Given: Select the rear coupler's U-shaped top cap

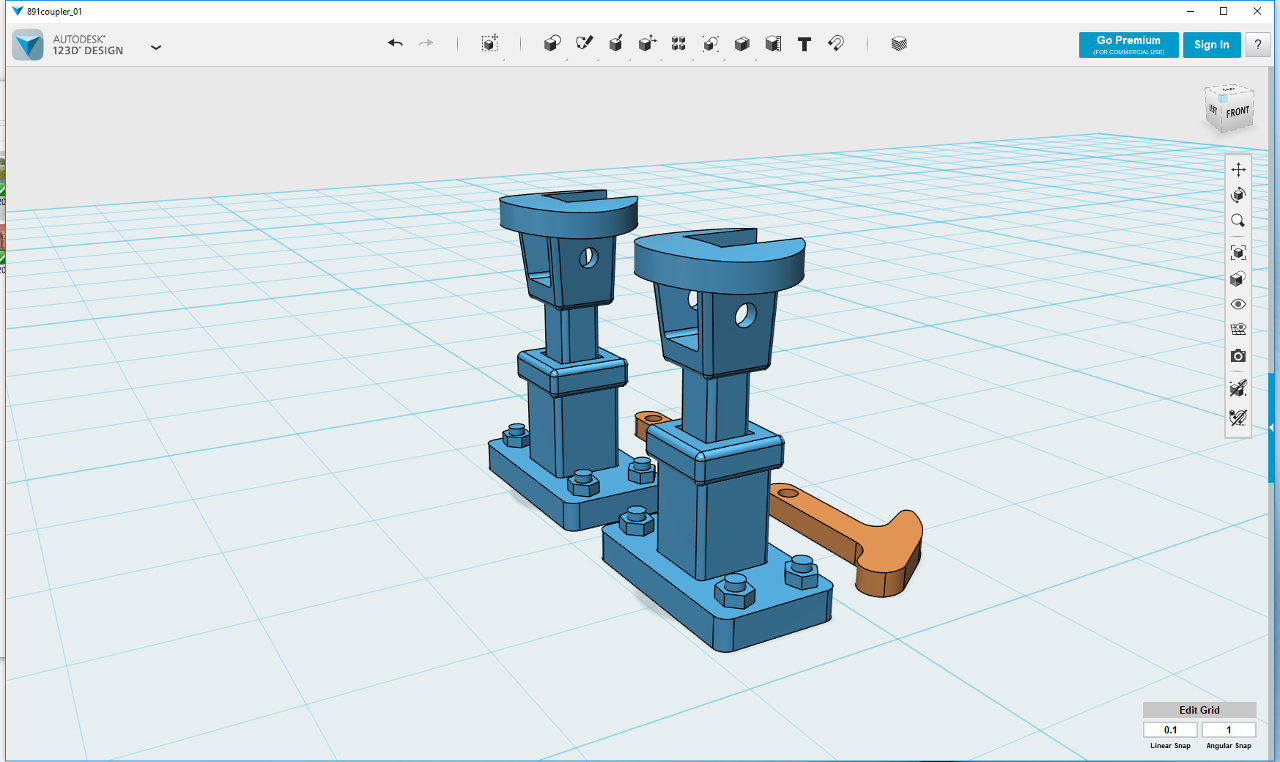Looking at the screenshot, I should click(x=568, y=212).
